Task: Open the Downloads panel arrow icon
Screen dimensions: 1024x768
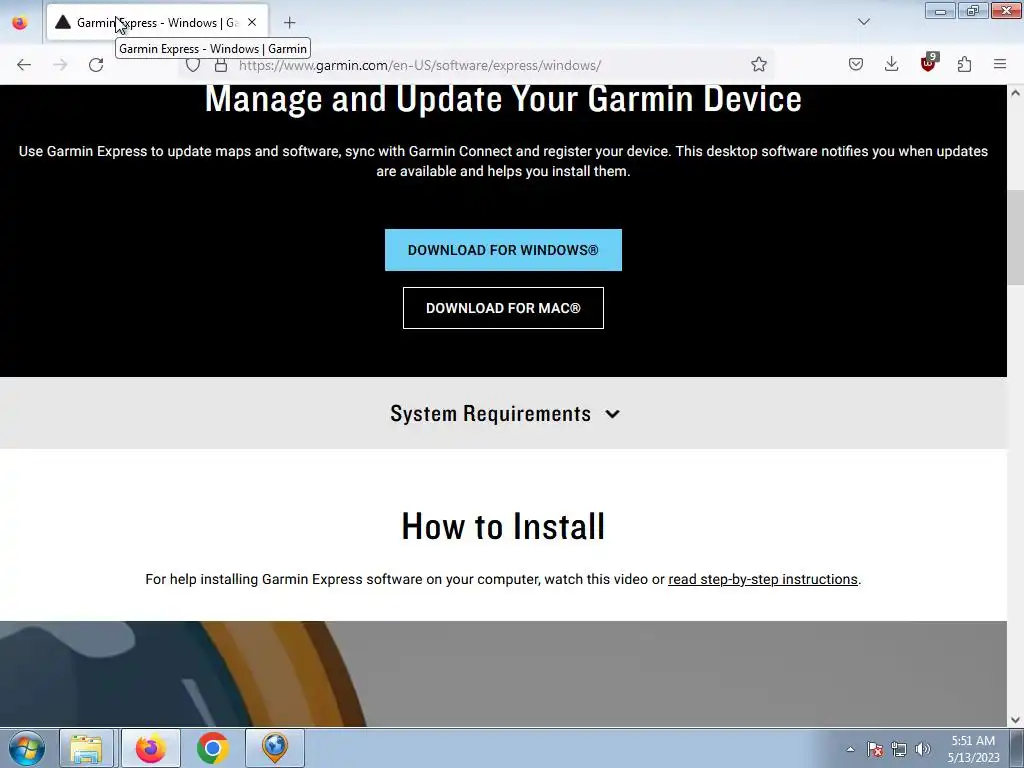Action: pyautogui.click(x=891, y=64)
